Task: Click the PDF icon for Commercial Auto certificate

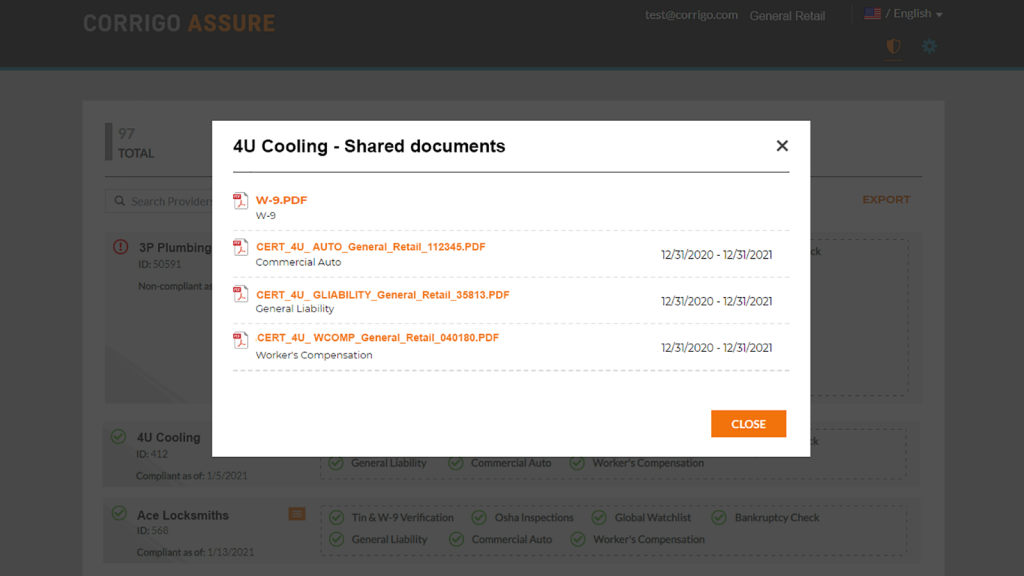Action: [240, 248]
